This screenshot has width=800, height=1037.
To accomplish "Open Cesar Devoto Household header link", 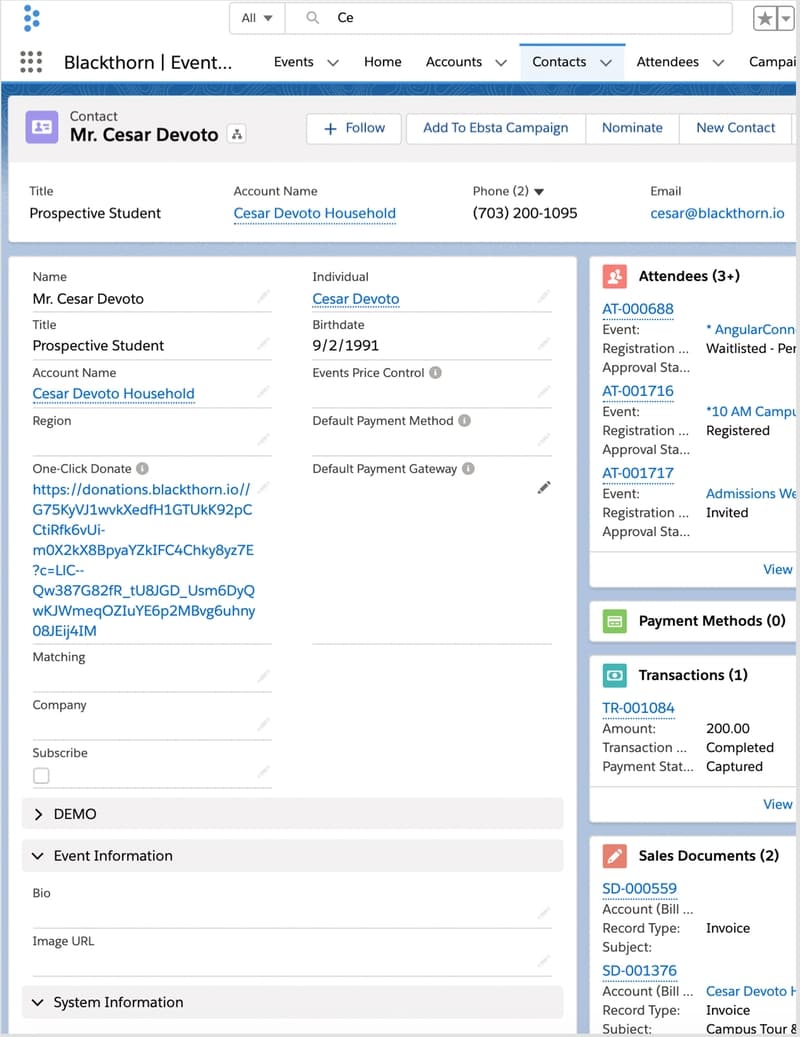I will pyautogui.click(x=314, y=213).
